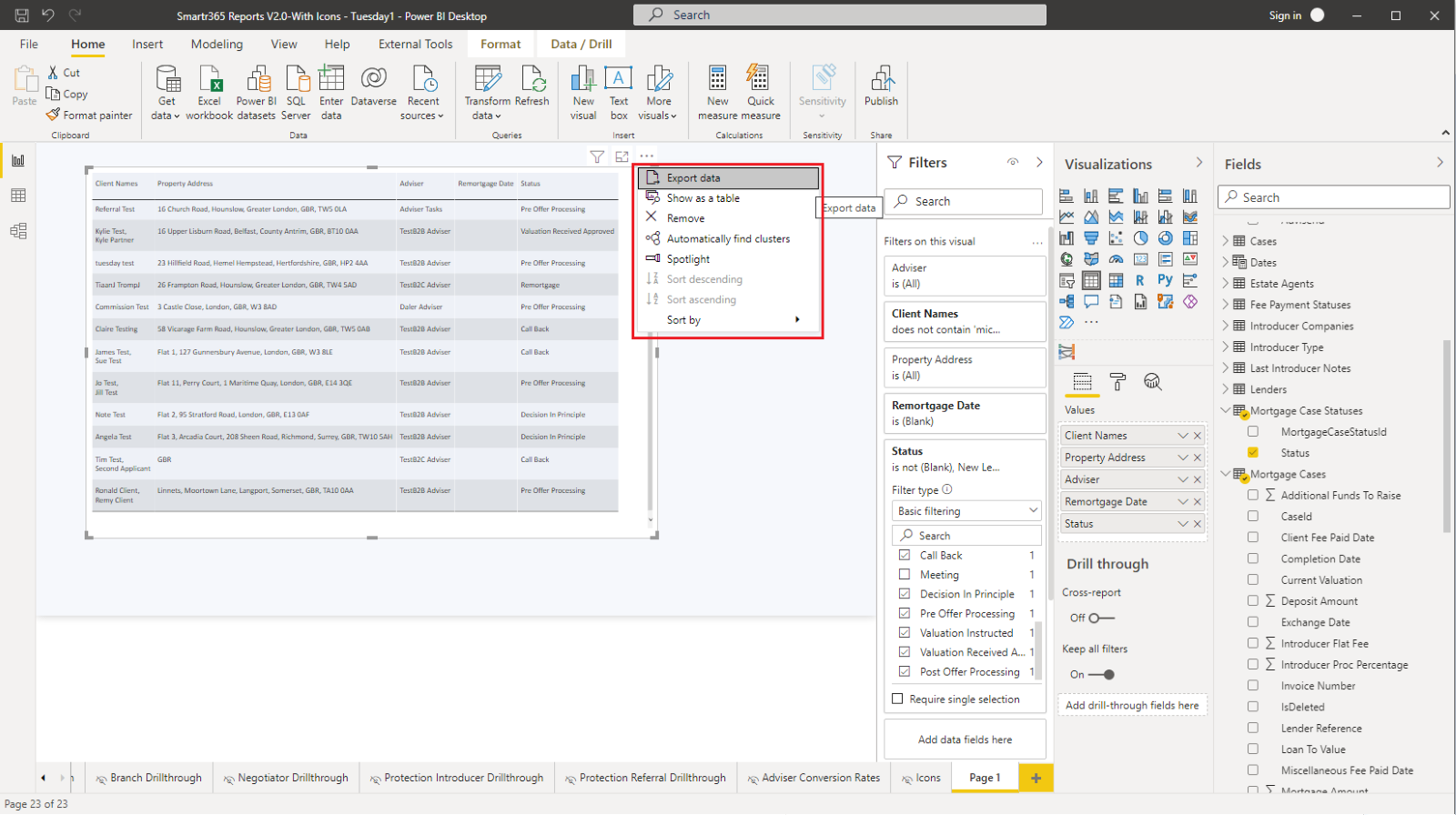Image resolution: width=1456 pixels, height=815 pixels.
Task: Create a New measure
Action: 717,92
